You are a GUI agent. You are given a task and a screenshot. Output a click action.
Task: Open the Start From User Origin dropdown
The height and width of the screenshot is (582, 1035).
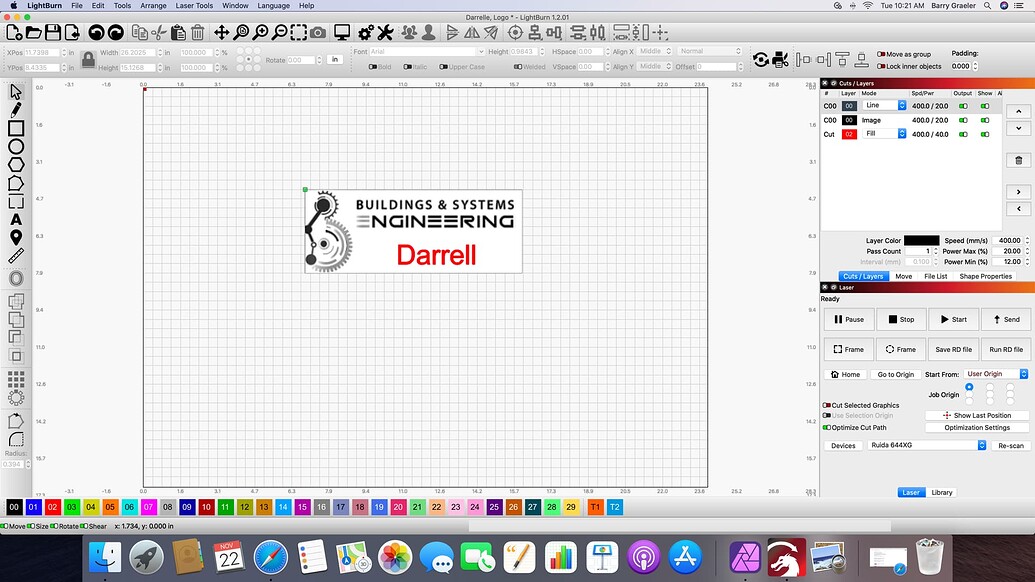995,374
